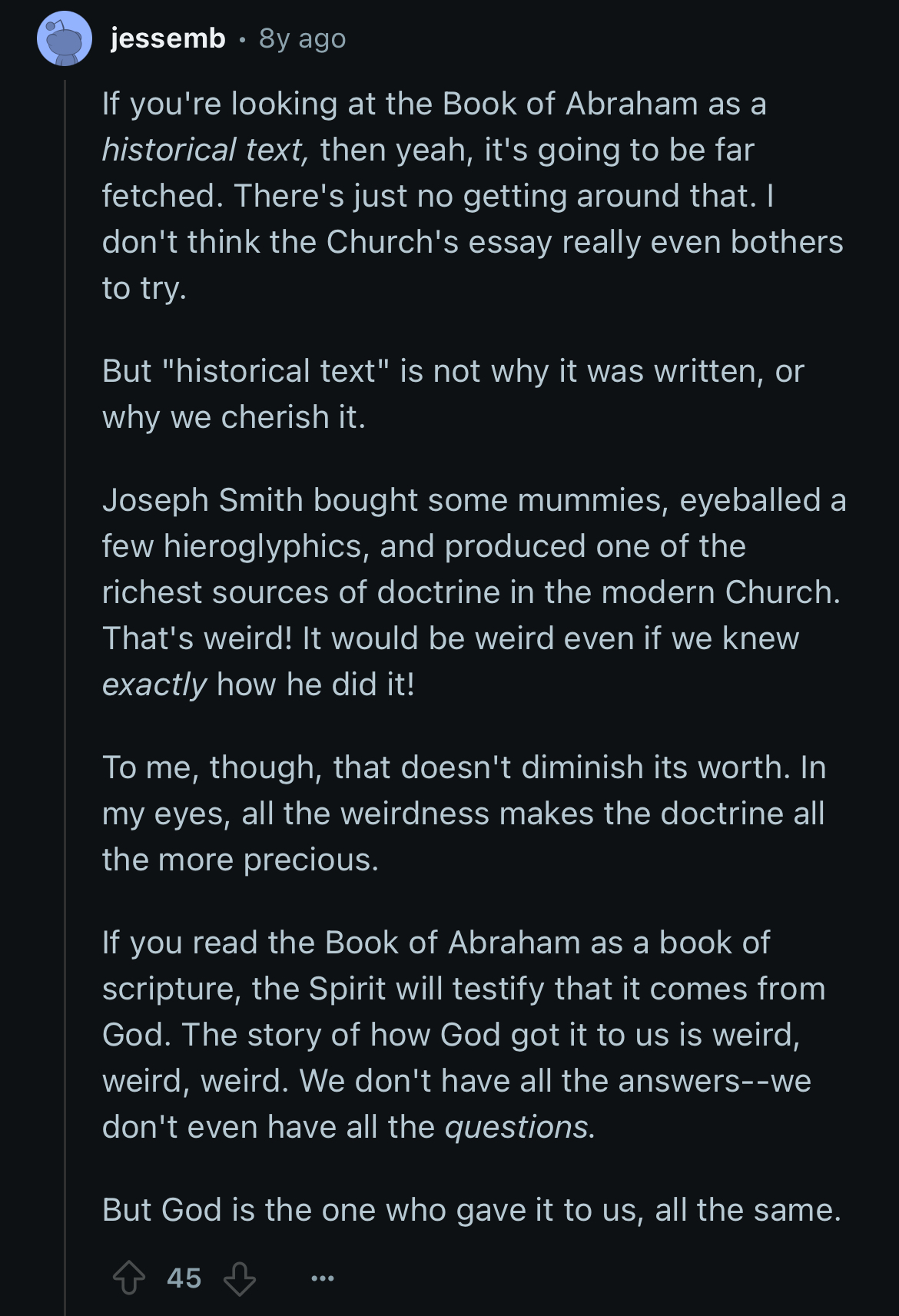Tap the italic 'historical text,' phrase
The width and height of the screenshot is (899, 1316).
click(206, 150)
